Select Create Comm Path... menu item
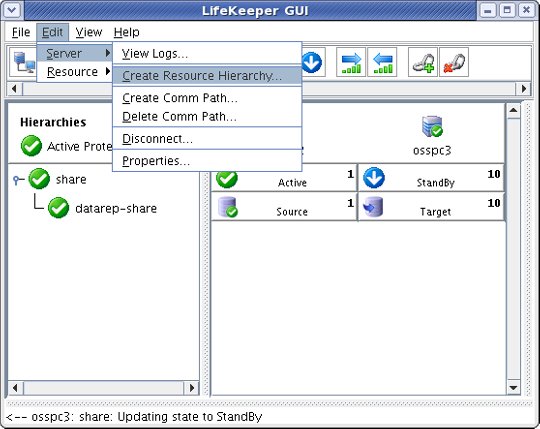Screen dimensions: 540x429 [x=207, y=98]
